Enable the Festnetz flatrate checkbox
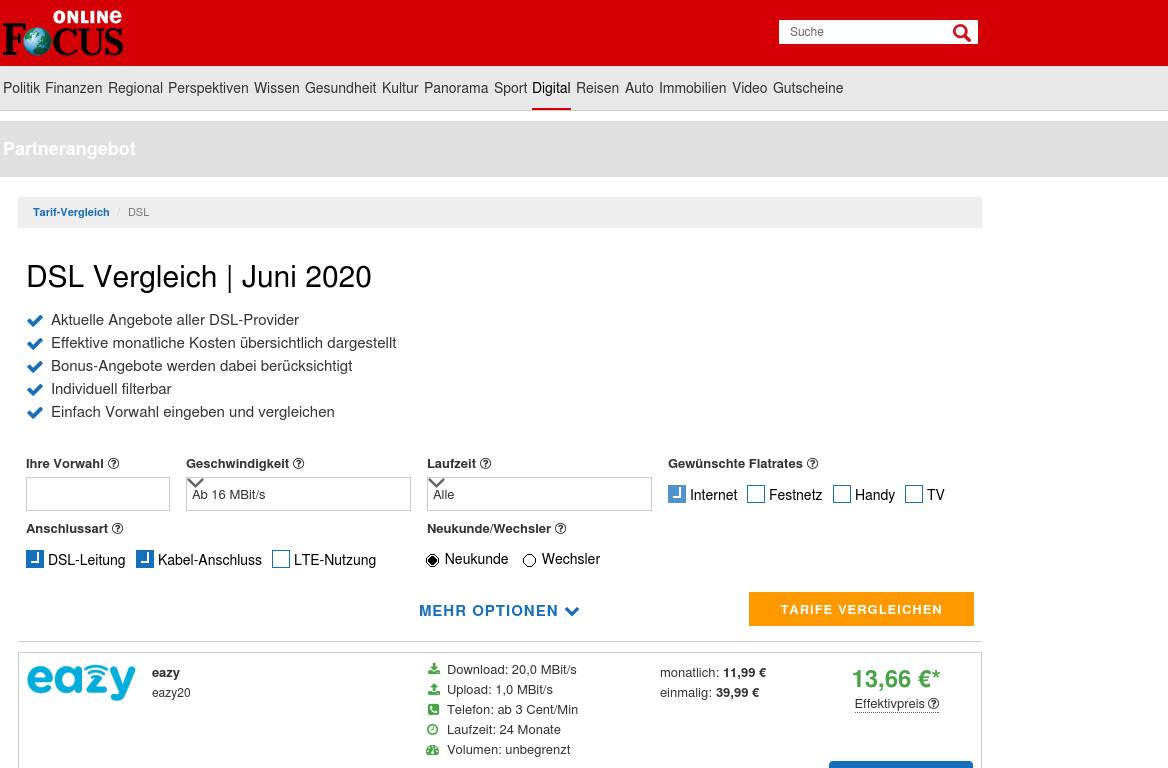This screenshot has height=768, width=1168. click(x=756, y=494)
